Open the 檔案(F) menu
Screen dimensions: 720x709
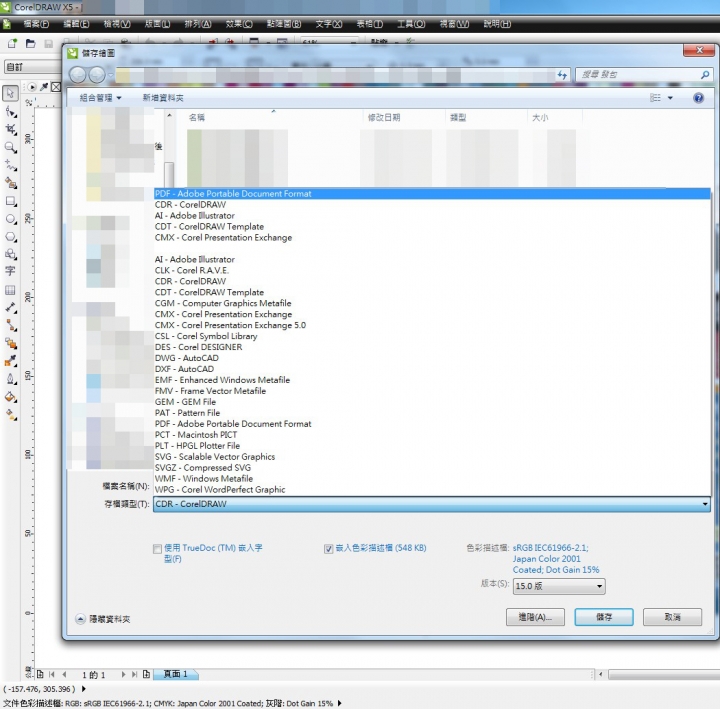[36, 24]
